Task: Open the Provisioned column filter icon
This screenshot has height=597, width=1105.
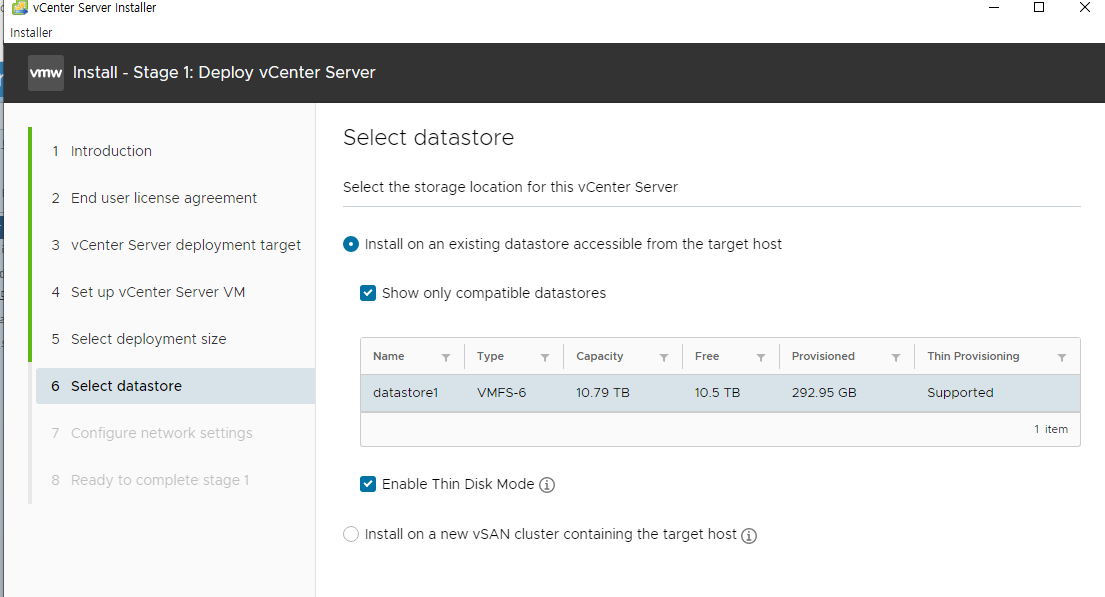Action: pyautogui.click(x=896, y=357)
